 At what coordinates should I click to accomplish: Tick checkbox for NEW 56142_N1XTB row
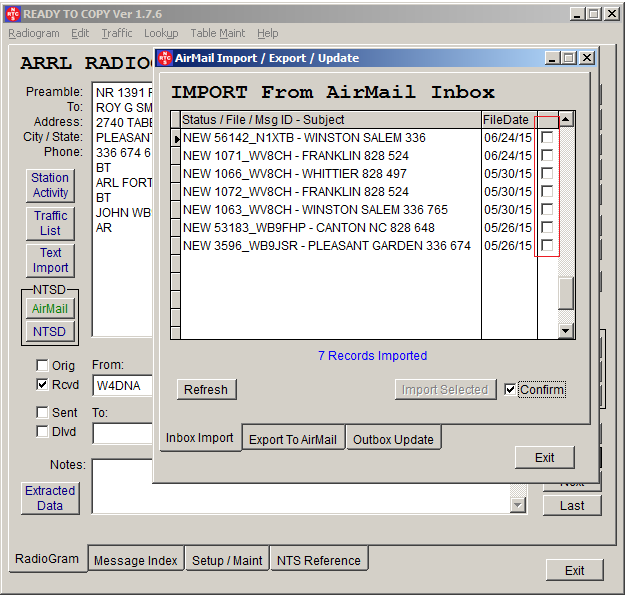(x=547, y=137)
